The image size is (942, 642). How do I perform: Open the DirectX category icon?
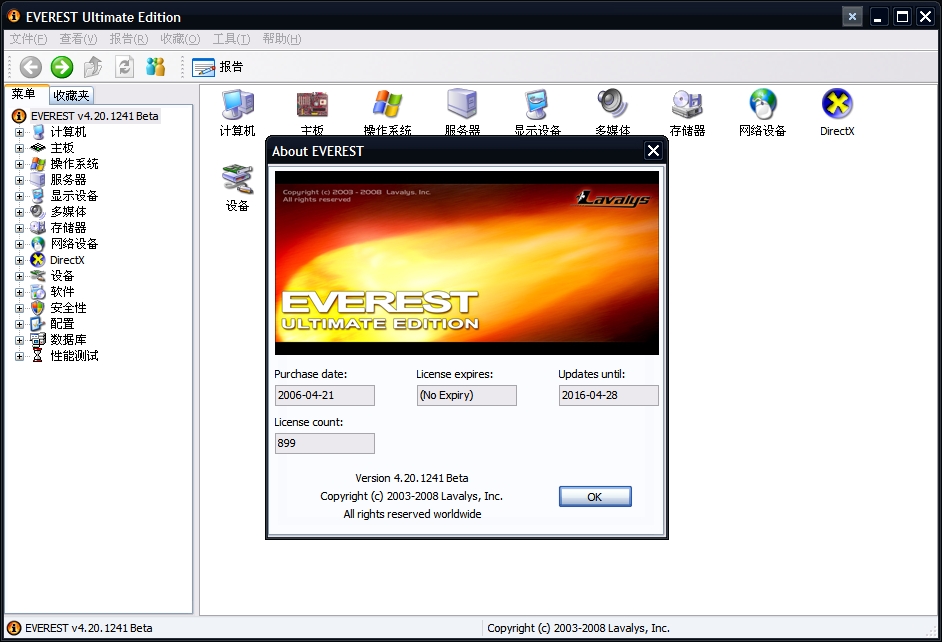pyautogui.click(x=837, y=104)
